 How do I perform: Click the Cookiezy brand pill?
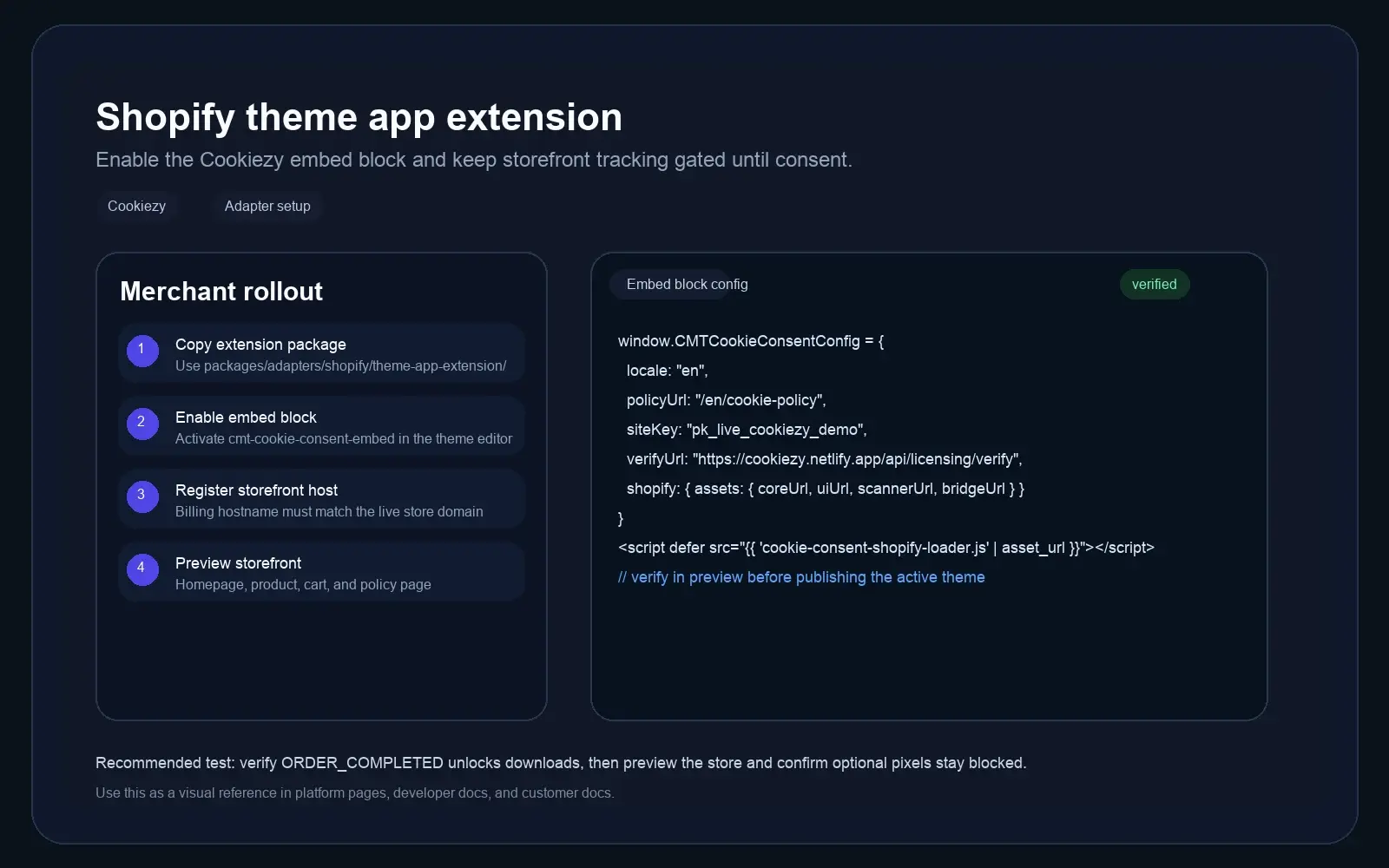137,206
